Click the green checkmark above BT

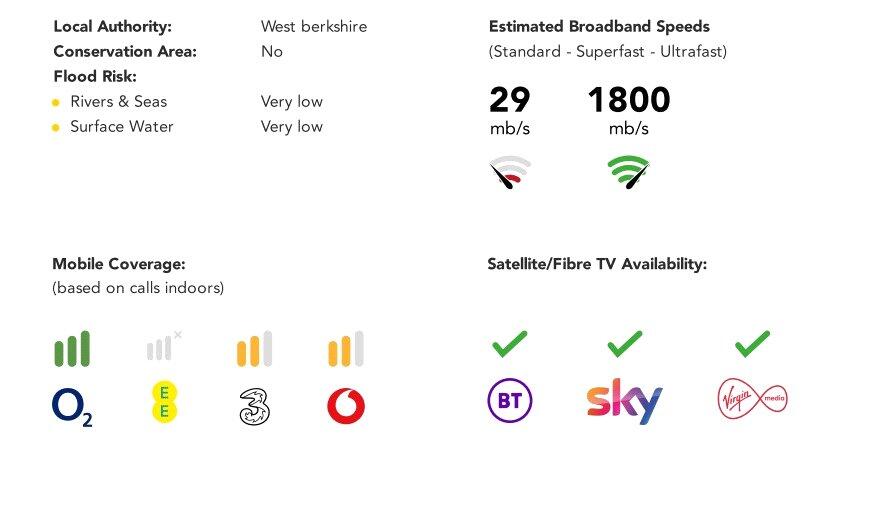tap(509, 344)
